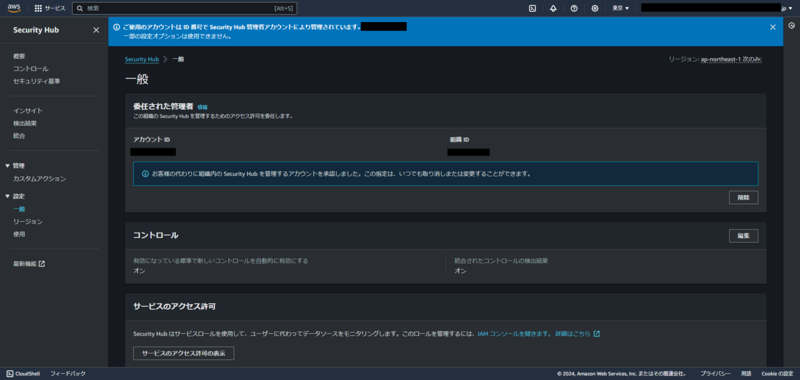Open 検出結果 in the sidebar
The height and width of the screenshot is (380, 800).
click(25, 123)
